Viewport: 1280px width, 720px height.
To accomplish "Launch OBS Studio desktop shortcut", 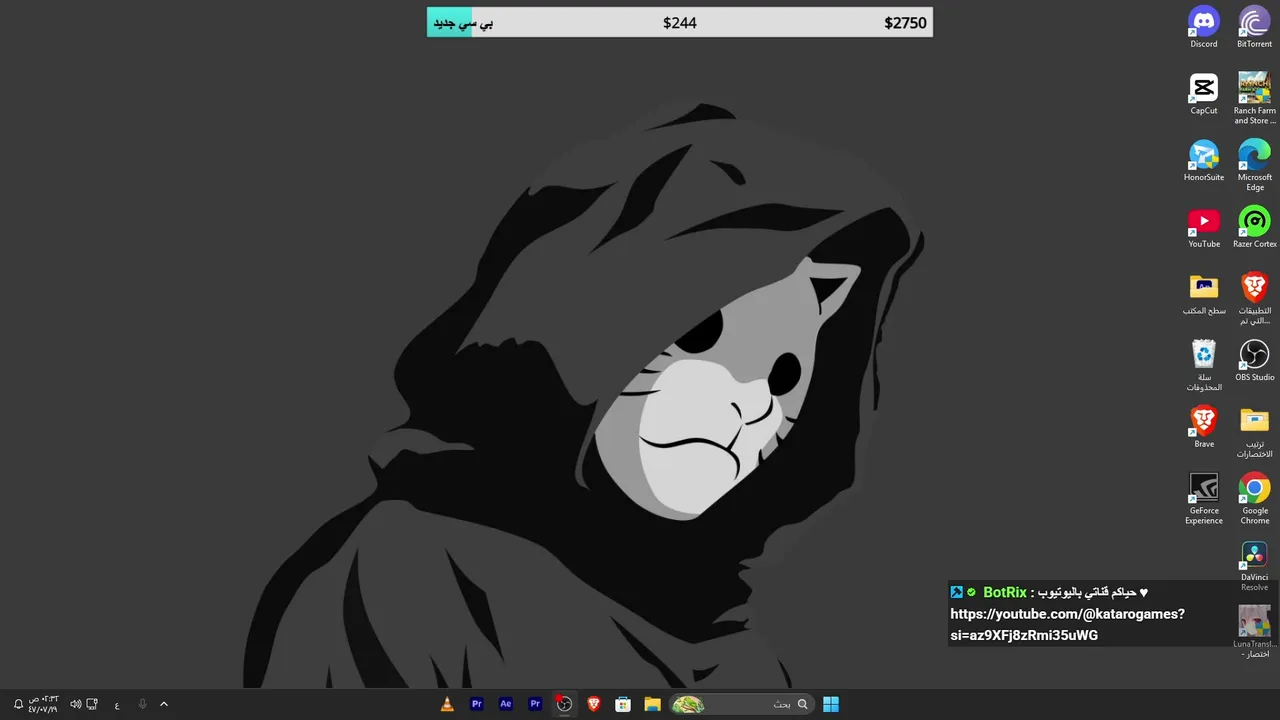I will tap(1254, 361).
